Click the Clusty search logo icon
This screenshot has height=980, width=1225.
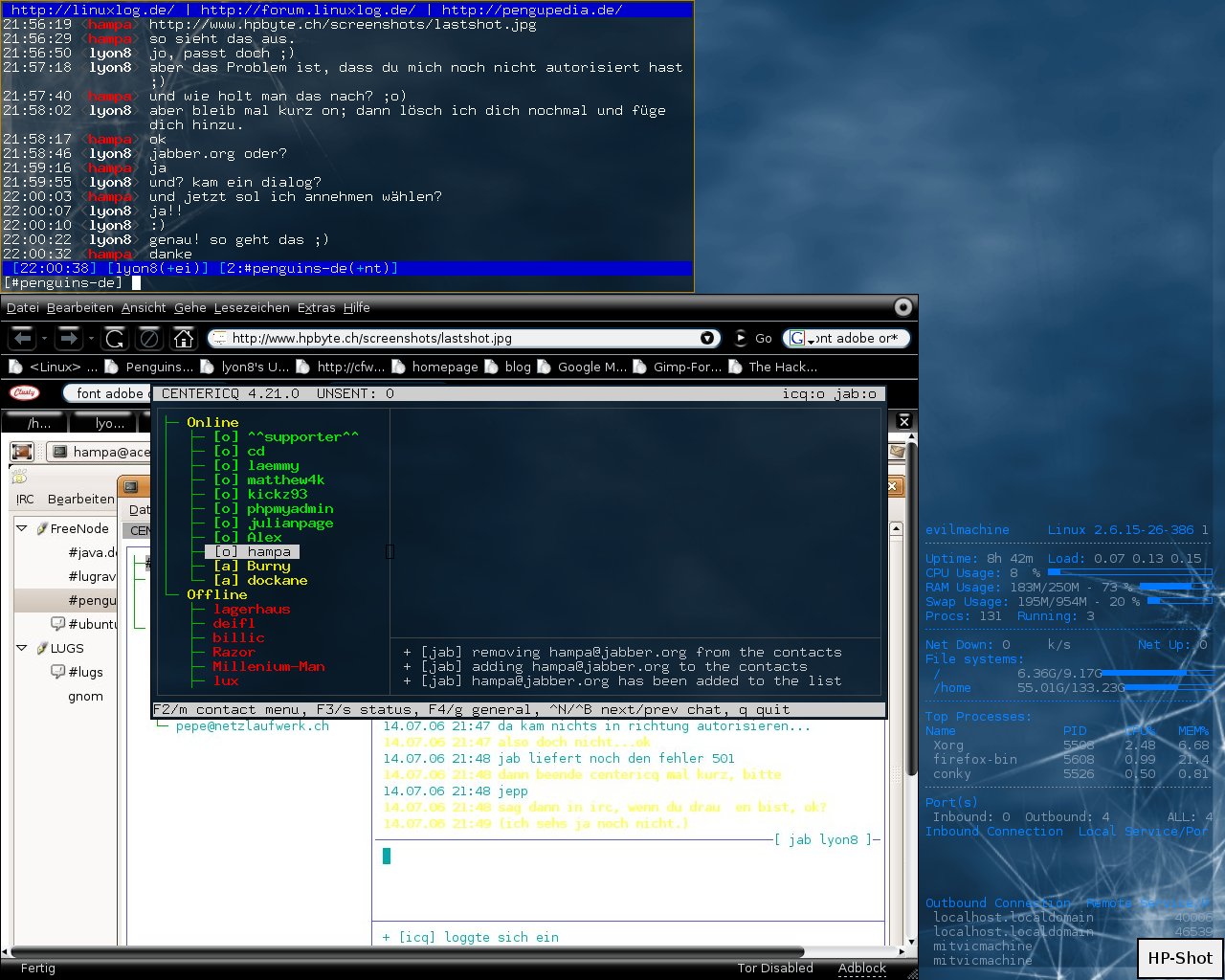[x=24, y=392]
